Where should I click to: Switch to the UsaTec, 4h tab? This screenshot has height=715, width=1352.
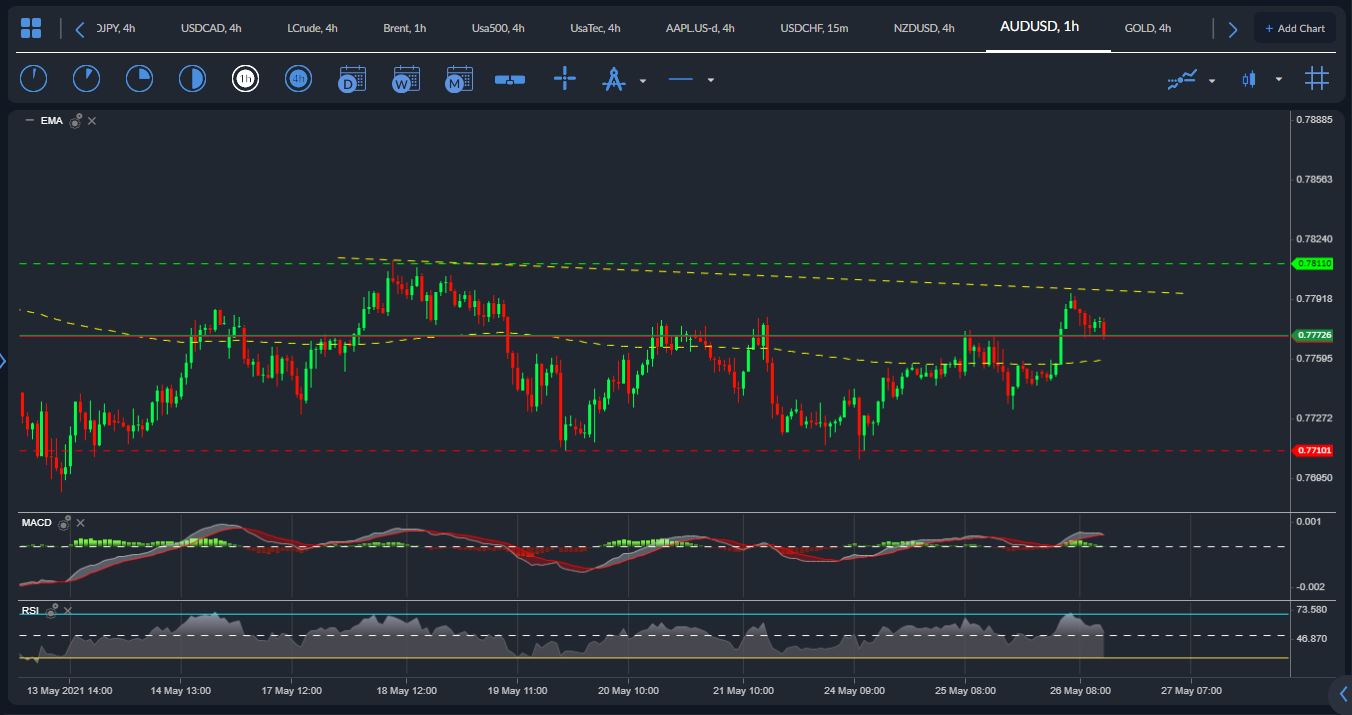click(x=595, y=28)
